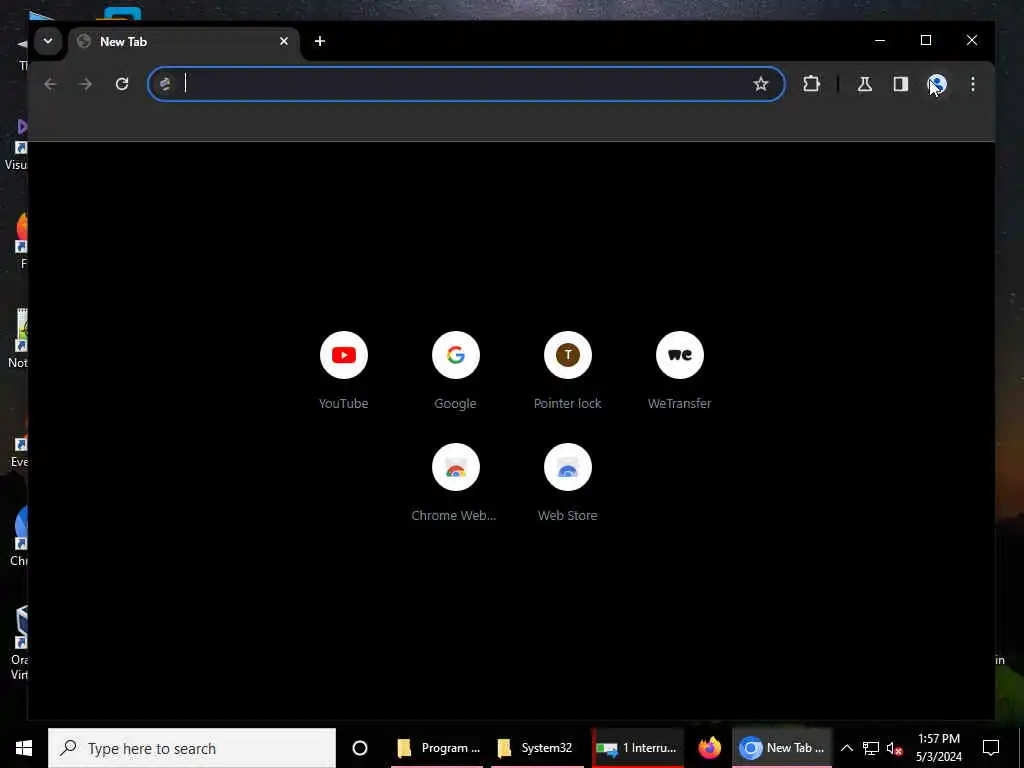The width and height of the screenshot is (1024, 768).
Task: Open the 1 Interru... taskbar item
Action: [637, 748]
